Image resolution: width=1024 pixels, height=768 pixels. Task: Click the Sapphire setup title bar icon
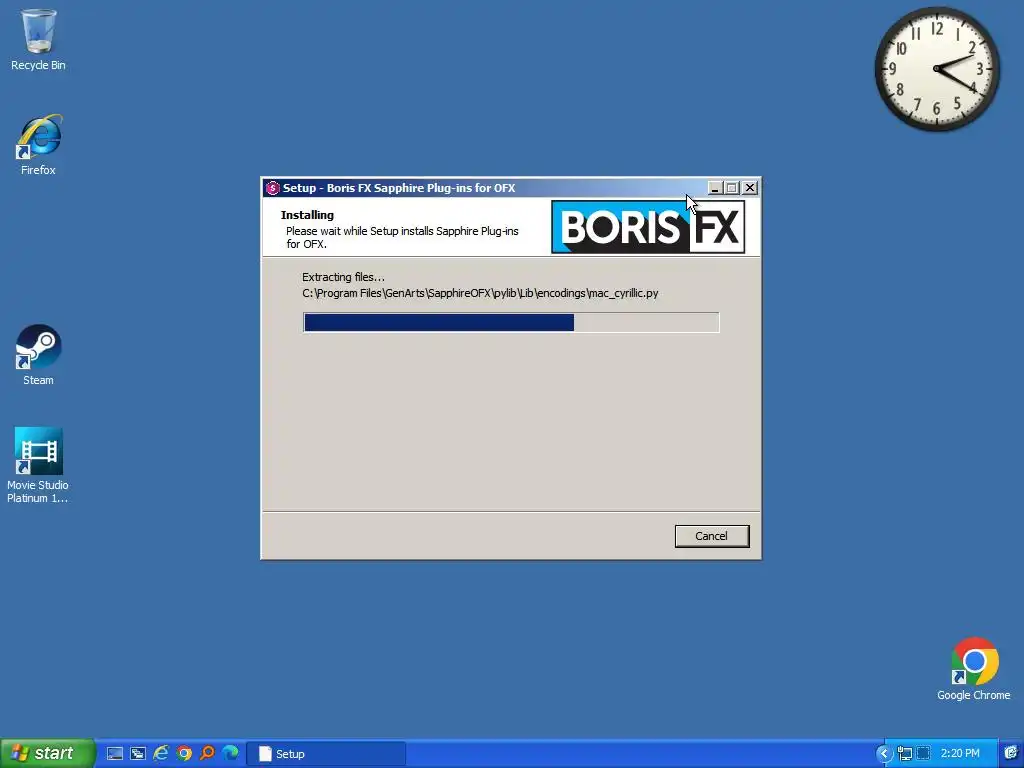(x=272, y=188)
